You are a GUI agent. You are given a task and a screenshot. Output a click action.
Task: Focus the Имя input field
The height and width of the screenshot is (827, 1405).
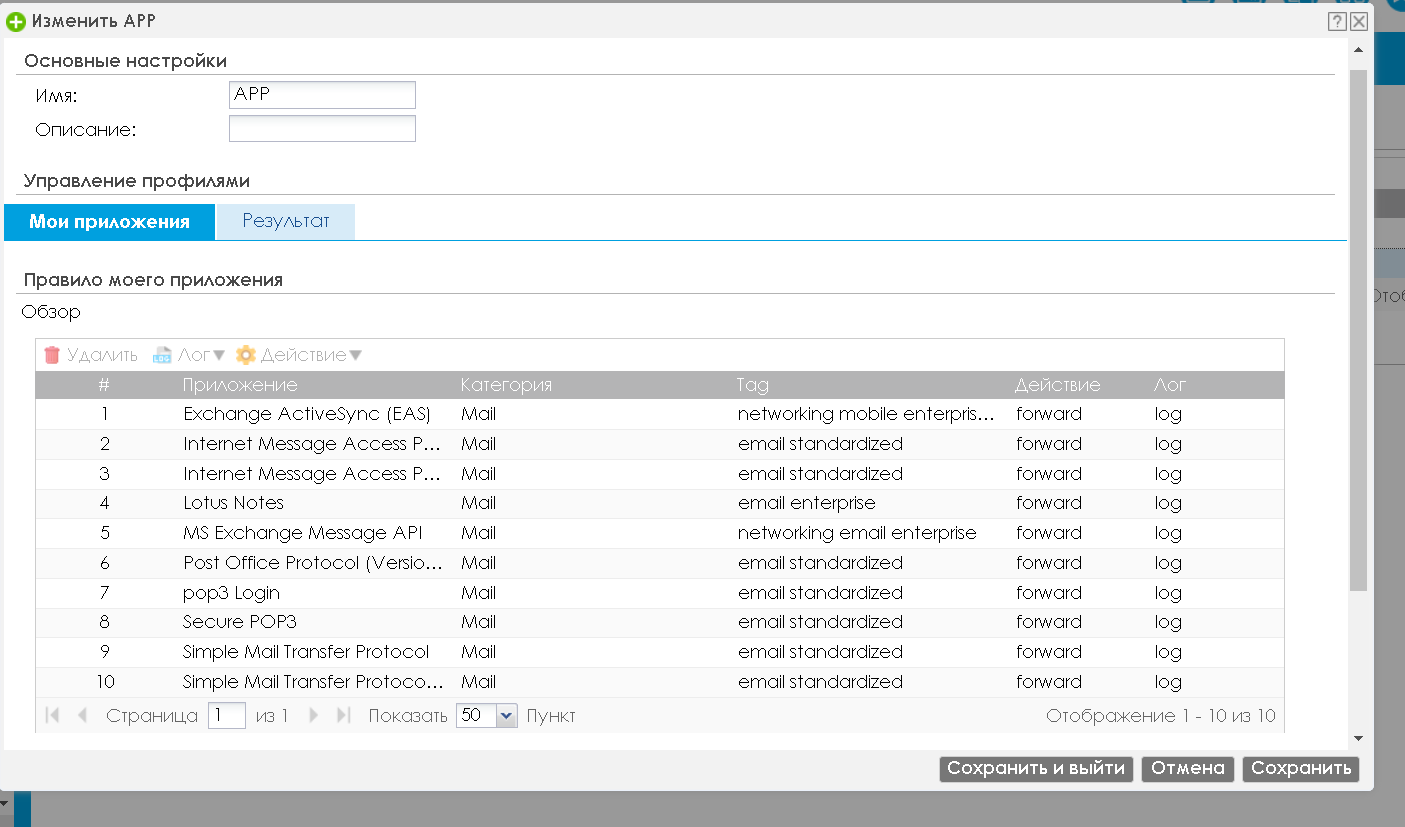322,95
